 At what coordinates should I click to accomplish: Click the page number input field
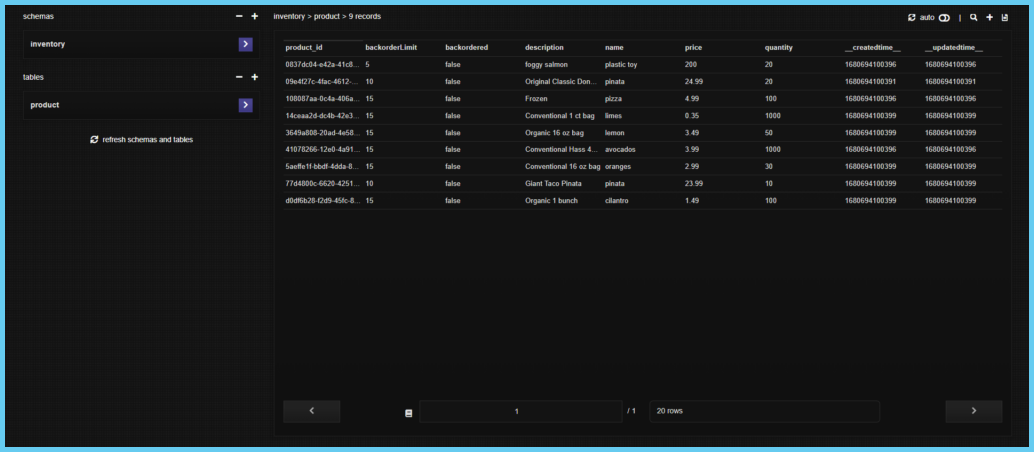(516, 411)
